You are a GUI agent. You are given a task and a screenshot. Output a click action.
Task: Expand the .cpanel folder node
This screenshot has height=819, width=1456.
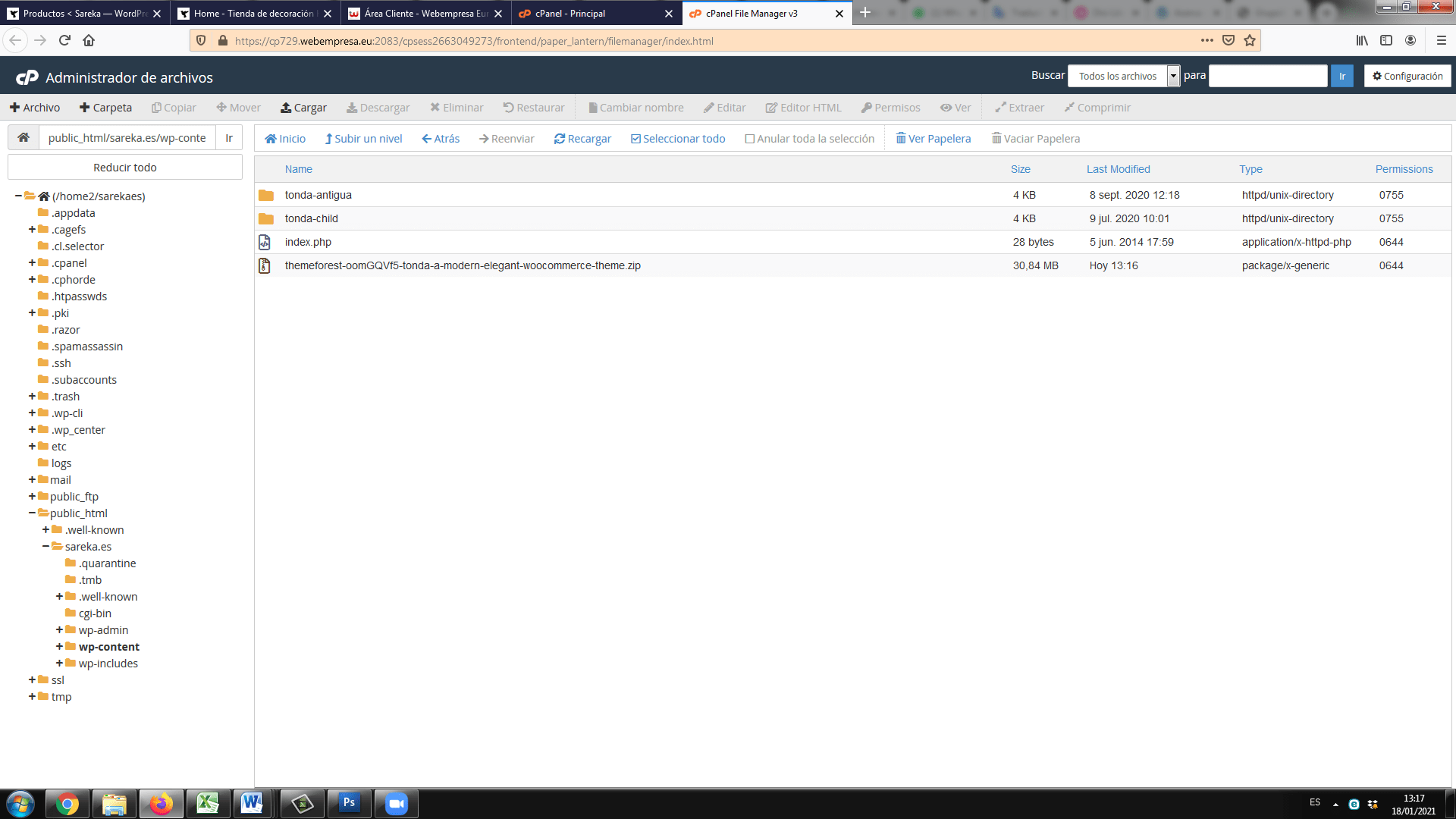click(33, 262)
